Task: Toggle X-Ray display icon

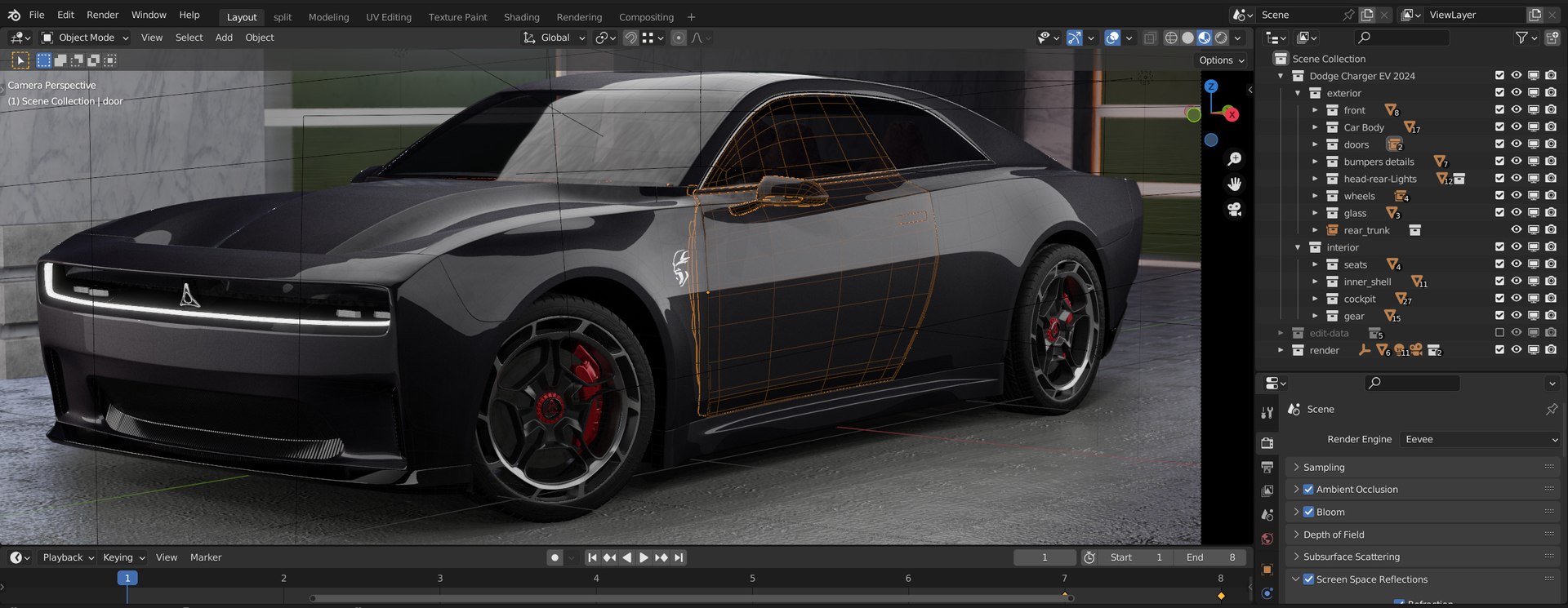Action: pos(1150,38)
